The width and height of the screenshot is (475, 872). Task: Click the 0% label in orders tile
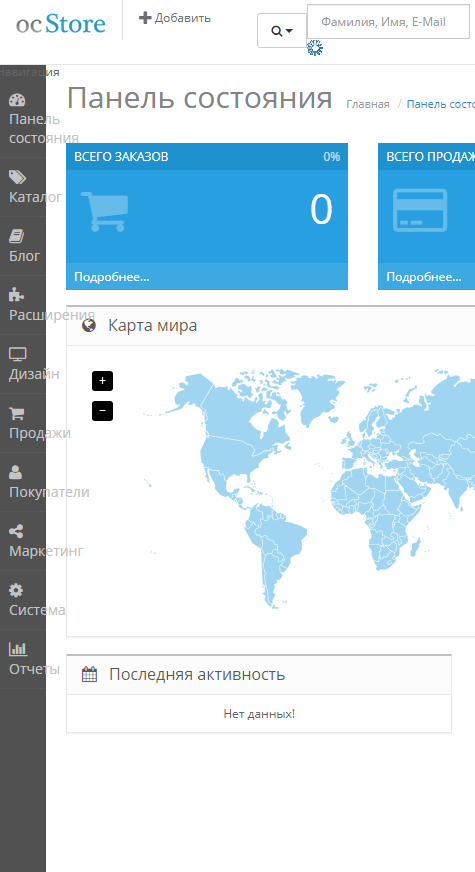pyautogui.click(x=331, y=157)
